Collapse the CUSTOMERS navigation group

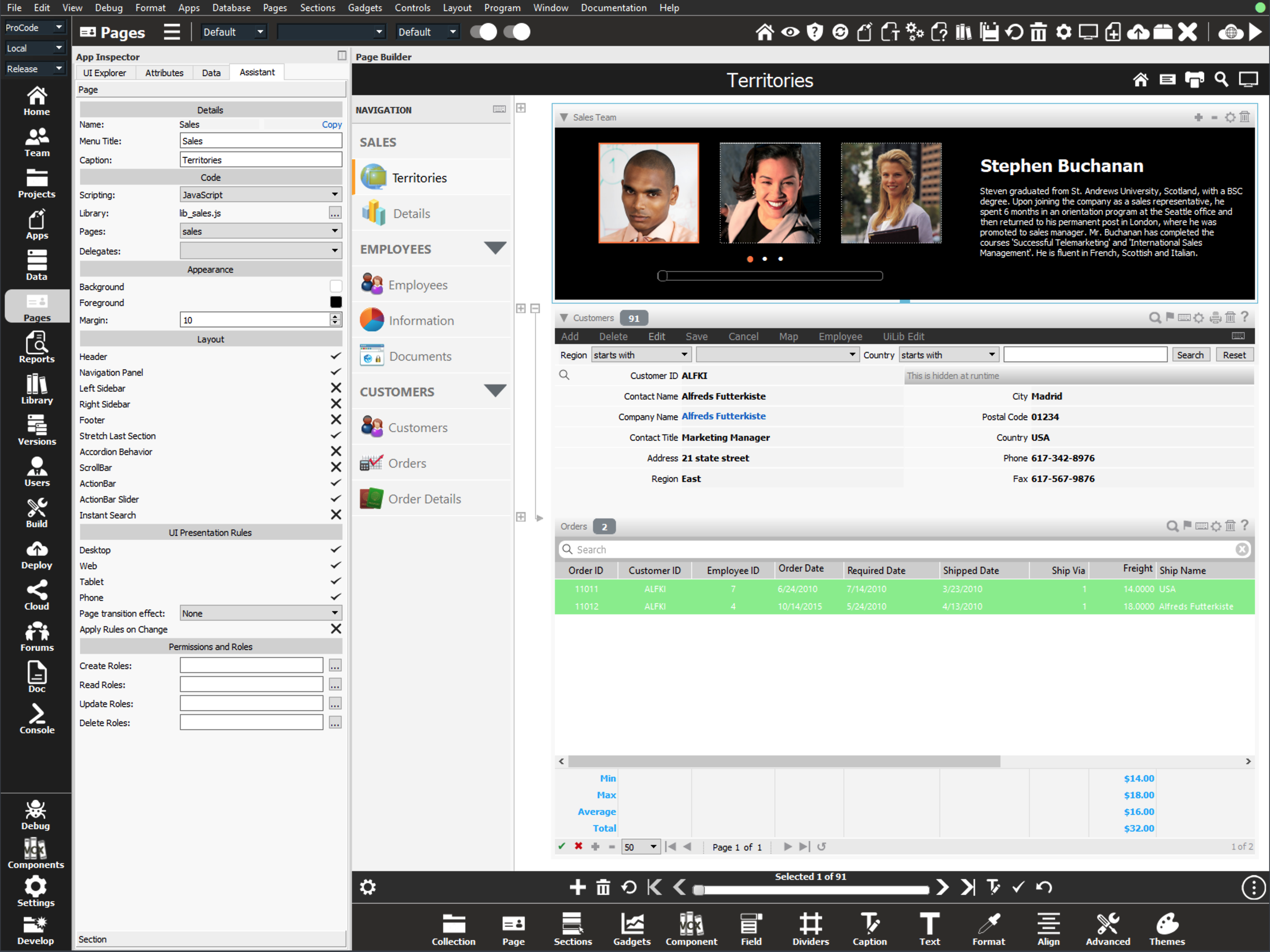(494, 391)
